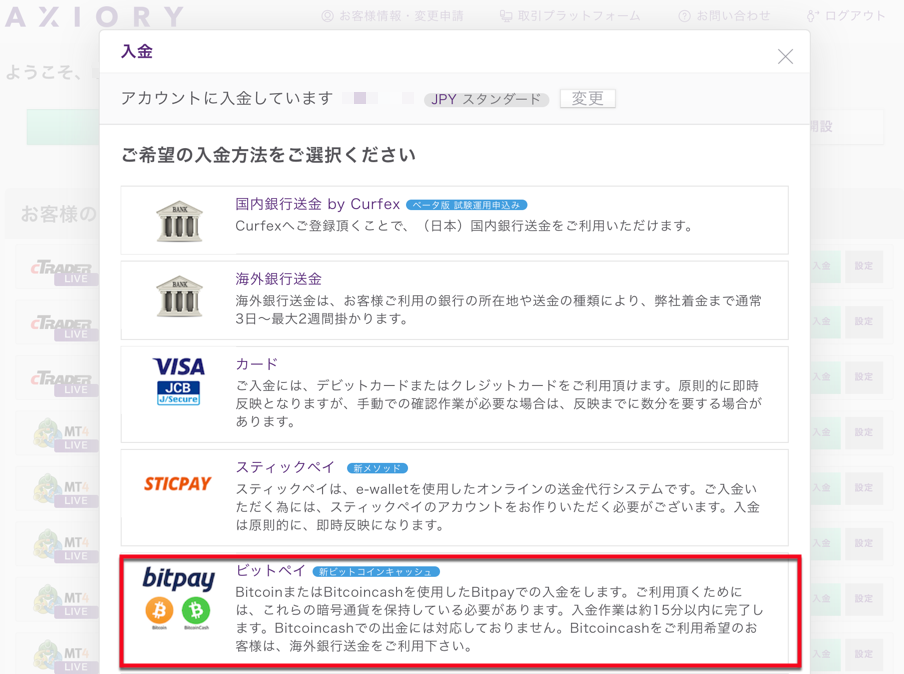This screenshot has width=904, height=674.
Task: Click the bank icon for Curfex transfer
Action: 179,221
